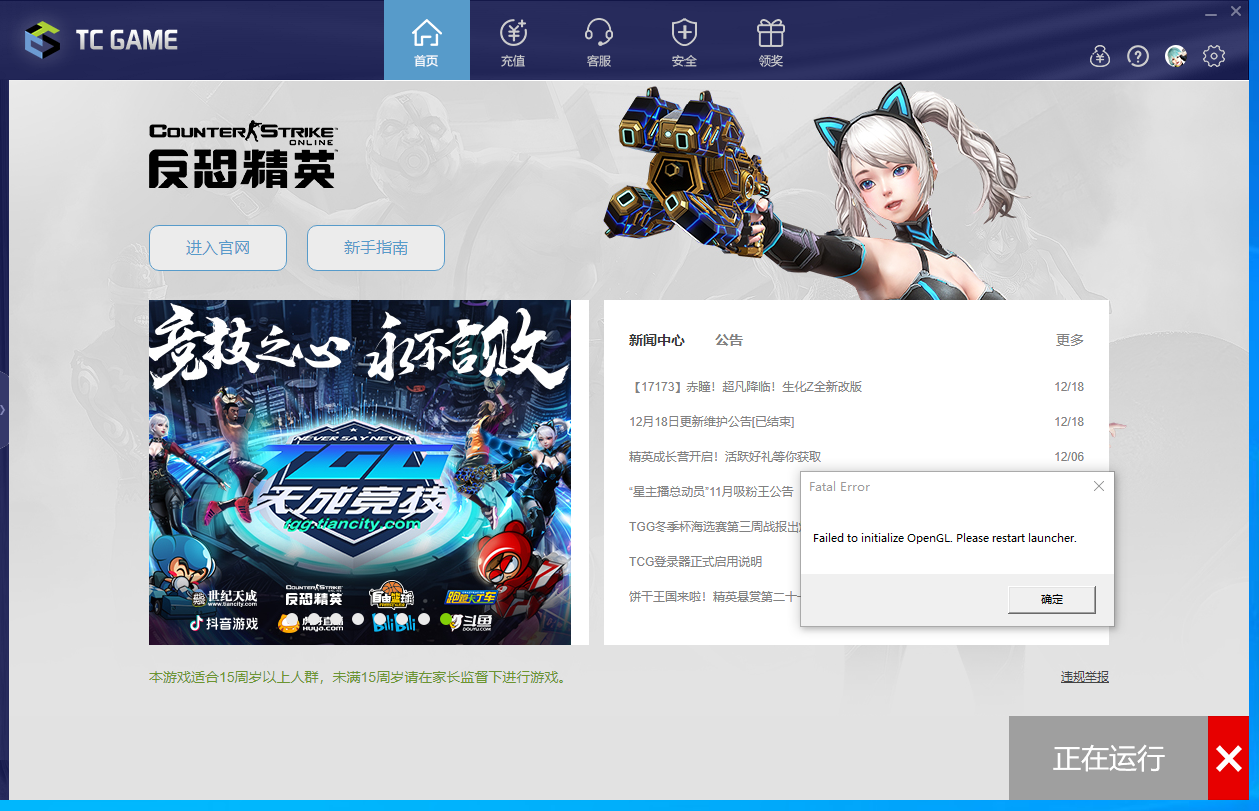This screenshot has height=811, width=1259.
Task: Open the user avatar profile
Action: (1176, 57)
